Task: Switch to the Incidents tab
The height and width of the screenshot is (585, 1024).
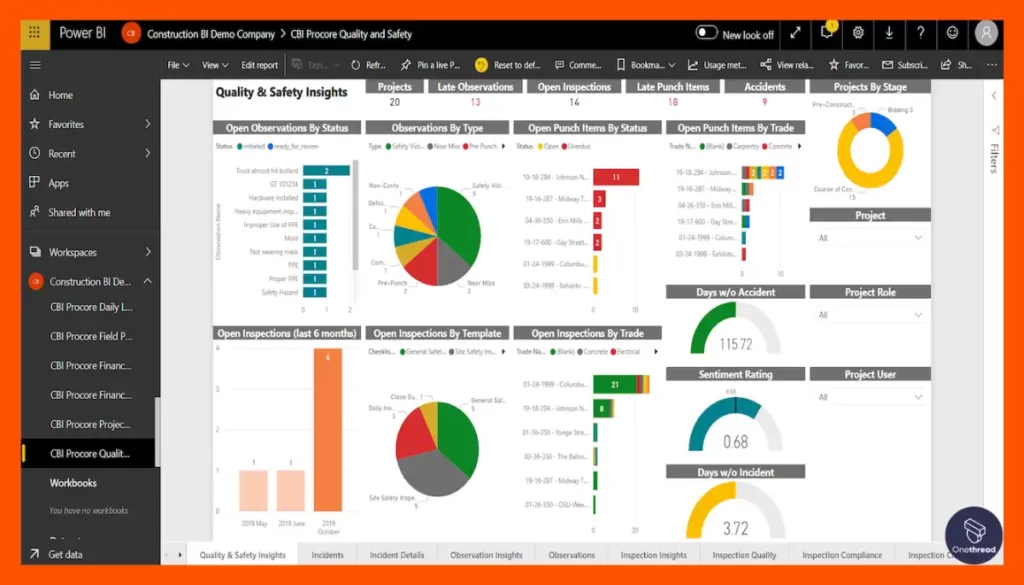Action: click(x=327, y=554)
